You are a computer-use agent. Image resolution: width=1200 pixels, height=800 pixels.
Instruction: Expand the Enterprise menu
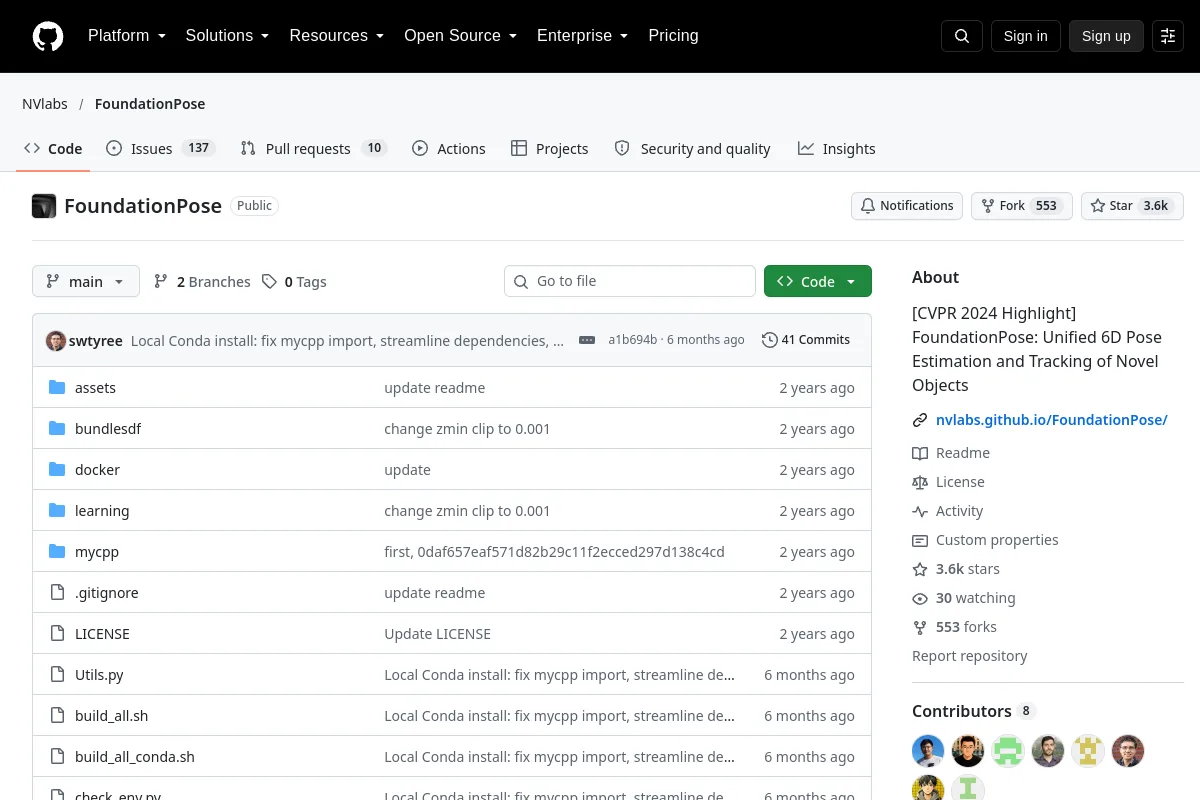[582, 36]
